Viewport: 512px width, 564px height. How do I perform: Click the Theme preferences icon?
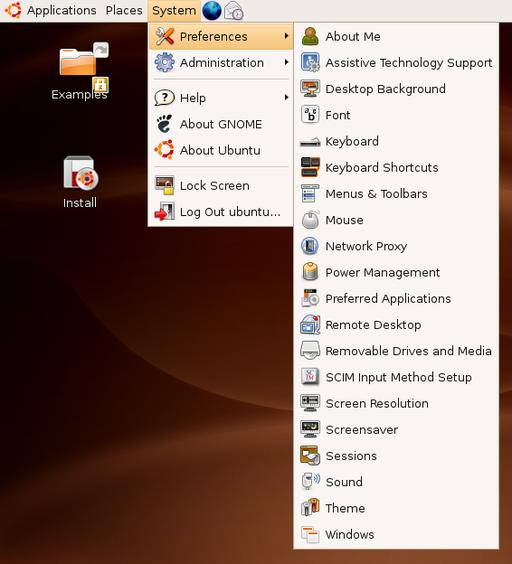pos(310,508)
